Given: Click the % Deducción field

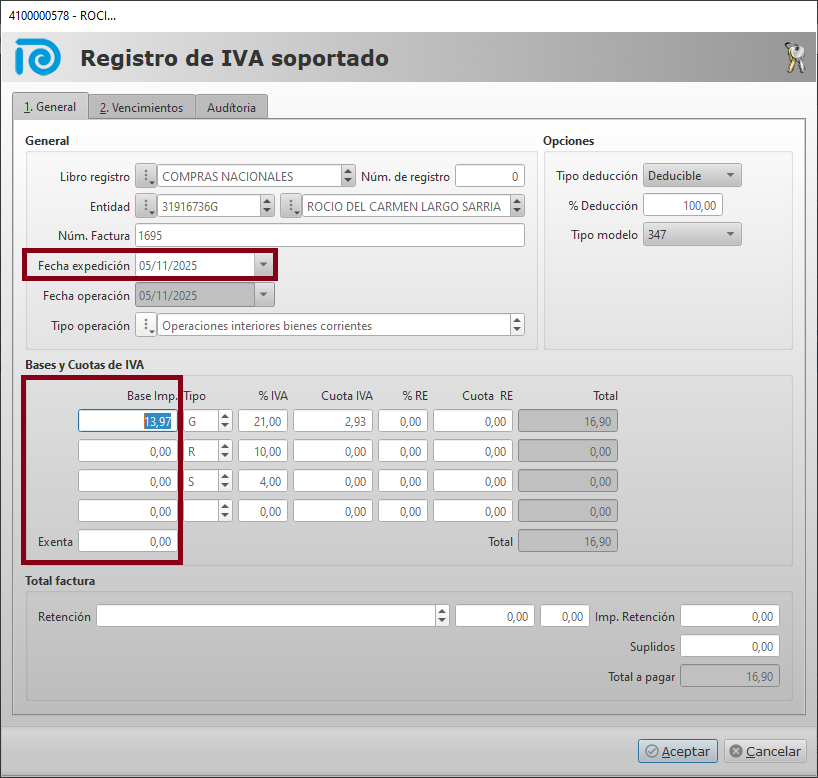Looking at the screenshot, I should (x=682, y=205).
